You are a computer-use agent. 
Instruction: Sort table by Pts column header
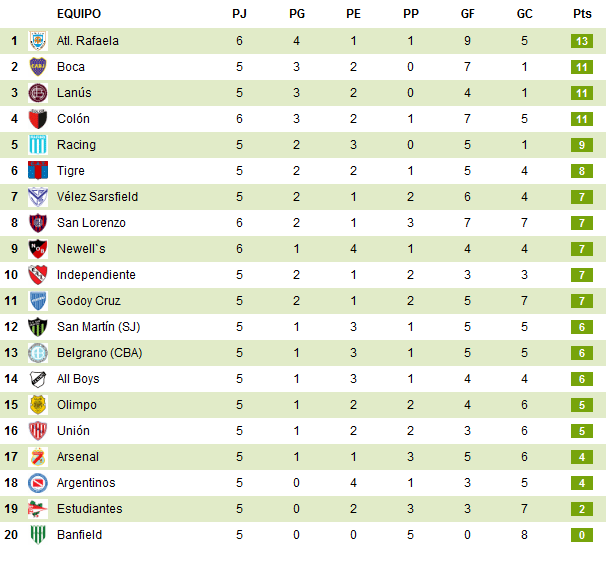(x=582, y=14)
